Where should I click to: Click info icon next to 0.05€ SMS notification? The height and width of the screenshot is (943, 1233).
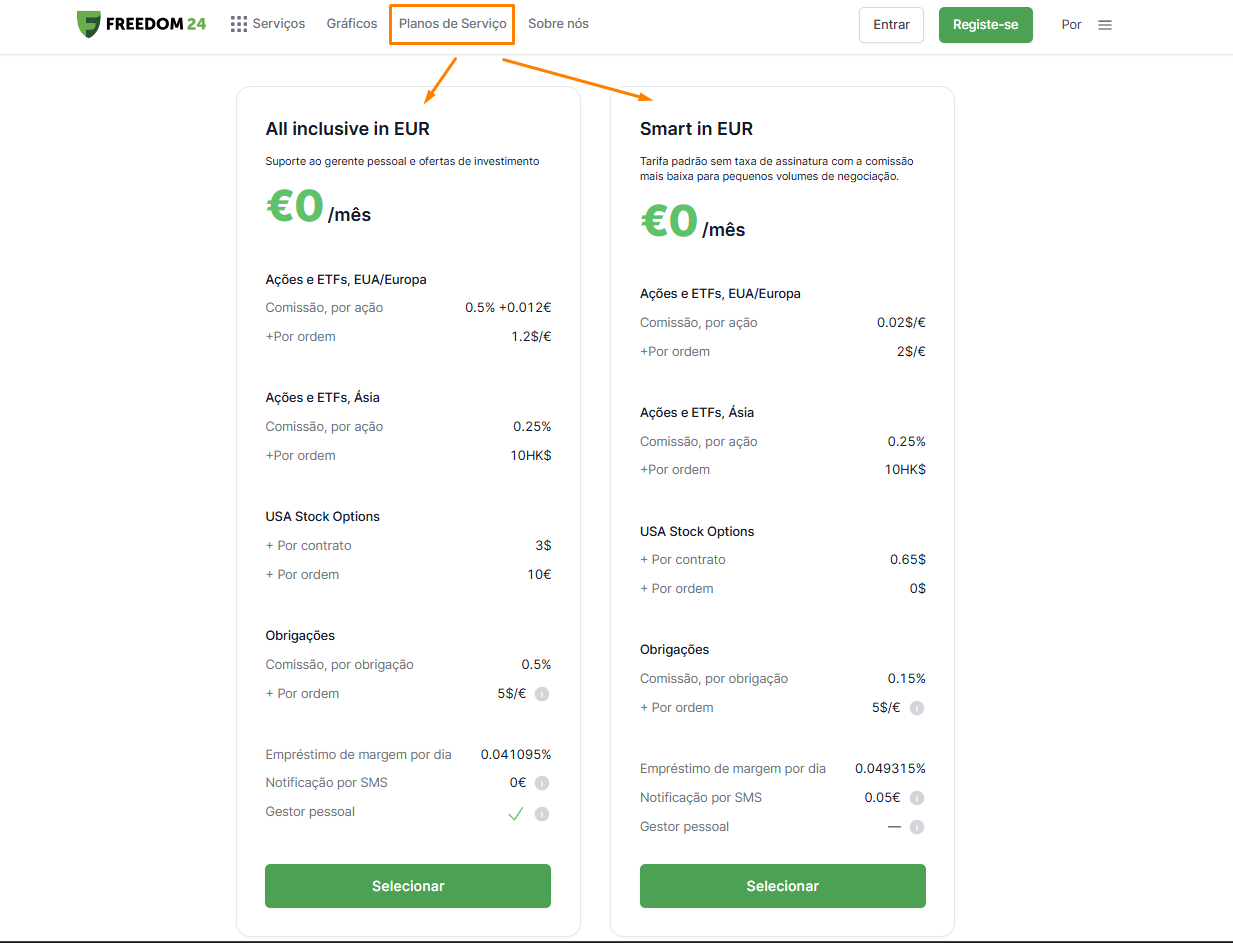916,798
